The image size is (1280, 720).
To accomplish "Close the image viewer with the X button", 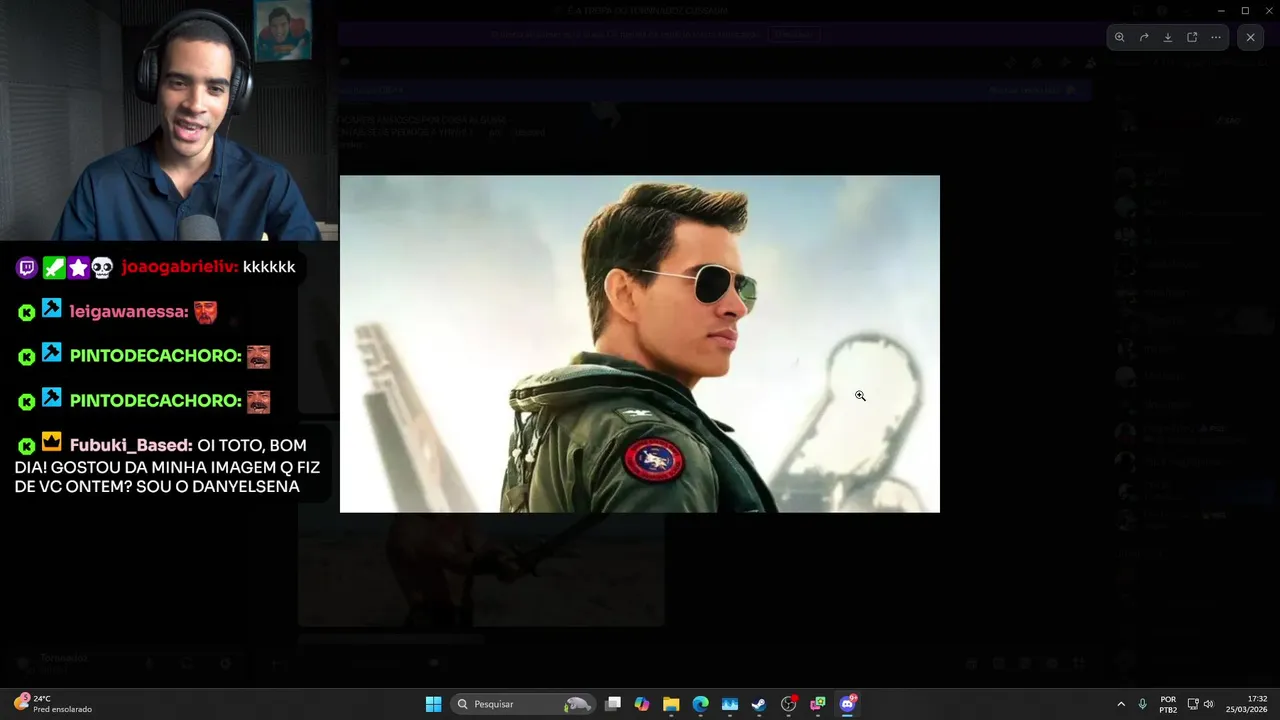I will [1250, 37].
